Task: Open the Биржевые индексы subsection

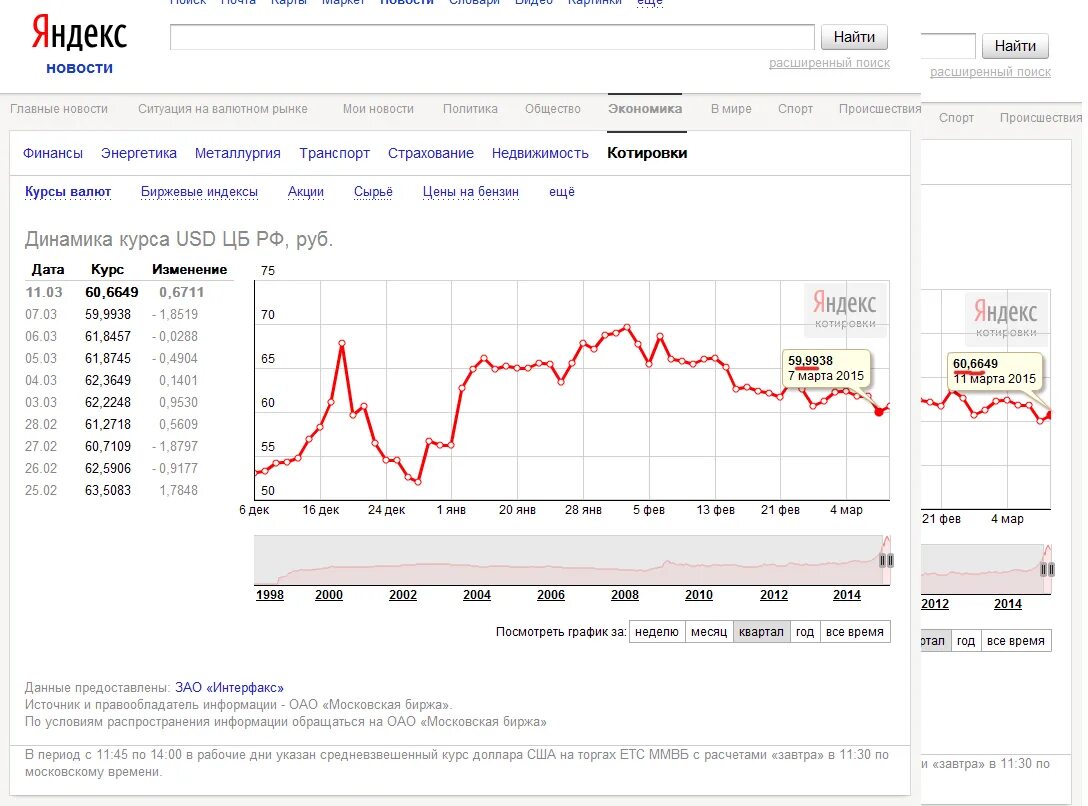Action: [199, 192]
